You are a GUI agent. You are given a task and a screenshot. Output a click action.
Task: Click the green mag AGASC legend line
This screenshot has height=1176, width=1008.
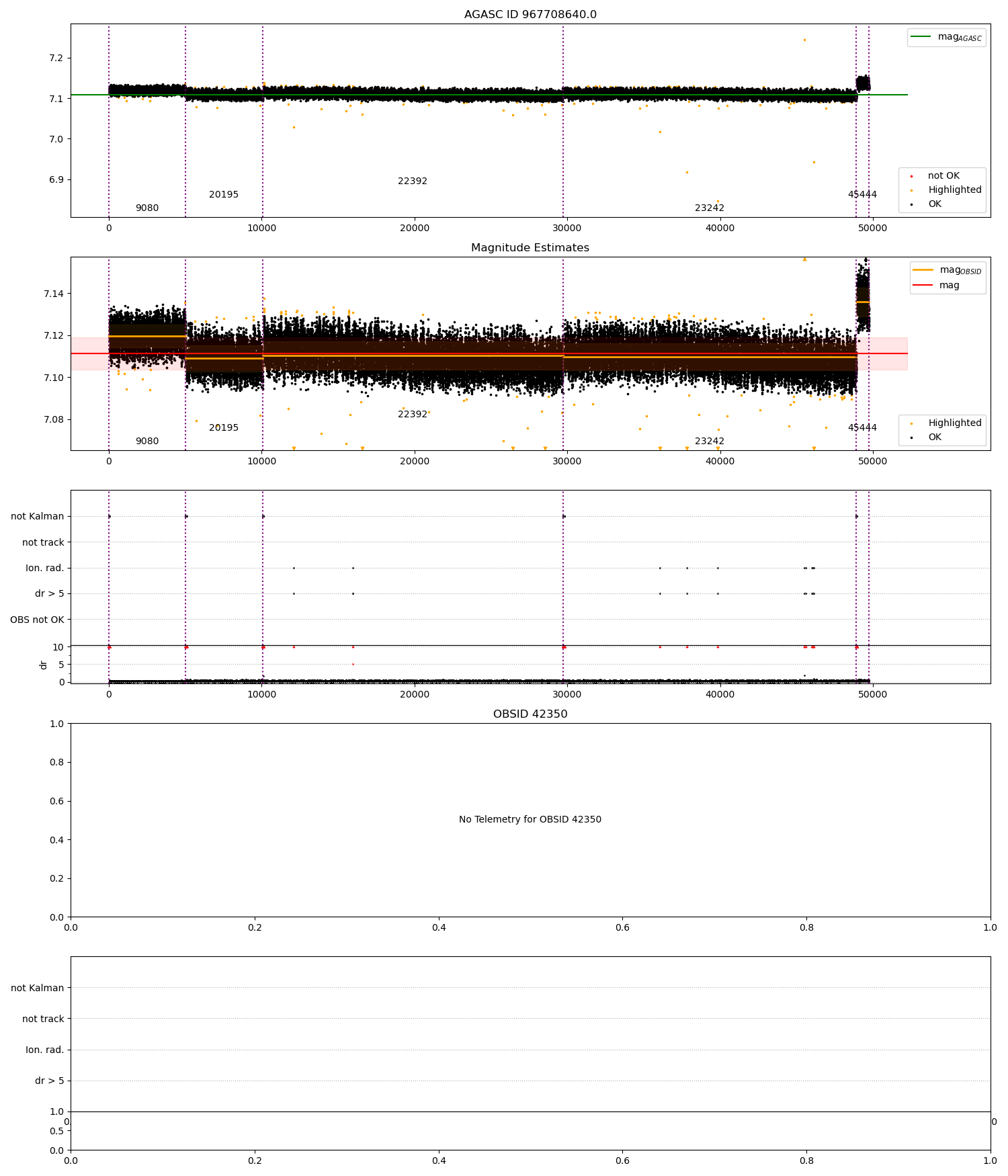coord(921,37)
